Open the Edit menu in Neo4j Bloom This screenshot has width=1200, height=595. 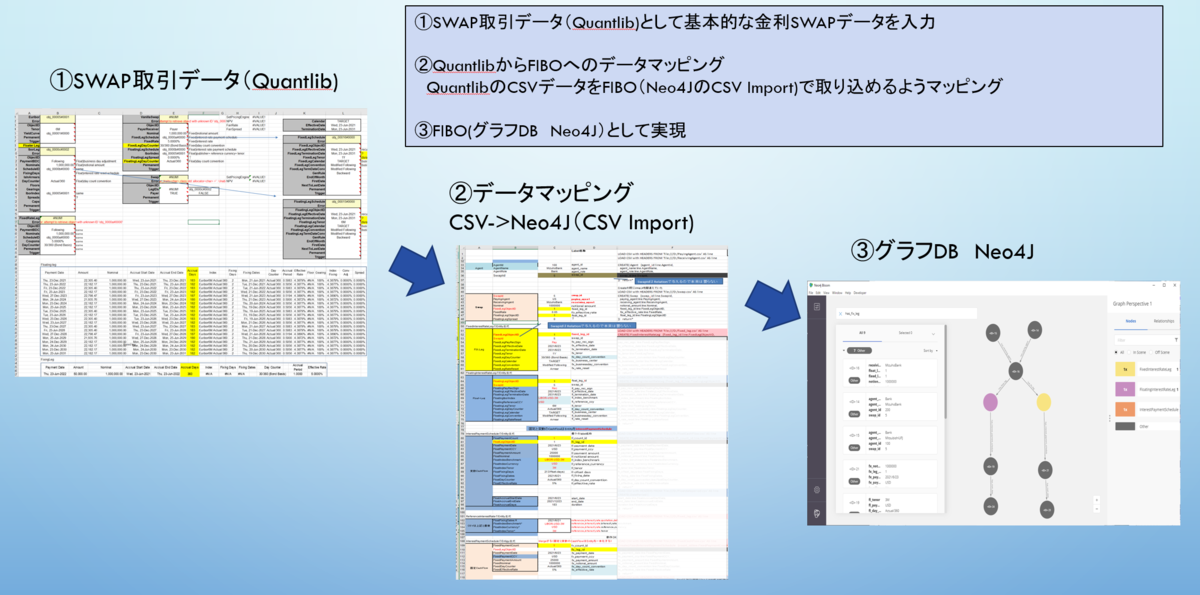coord(818,293)
